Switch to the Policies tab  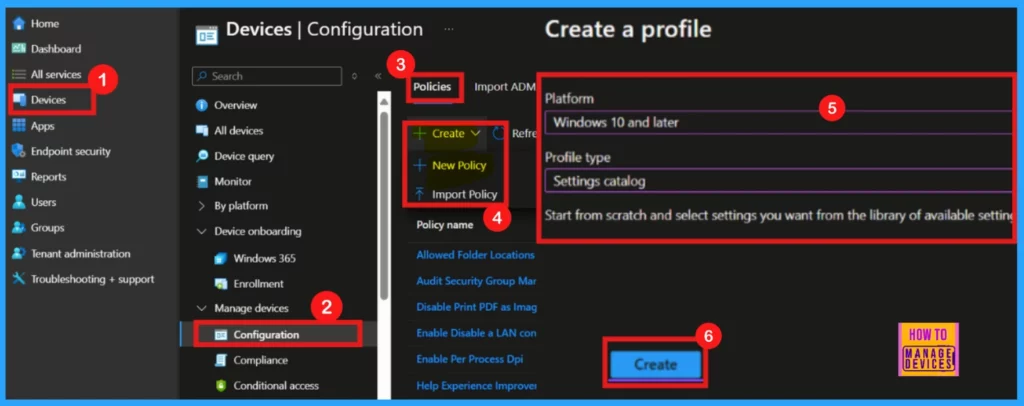tap(432, 87)
